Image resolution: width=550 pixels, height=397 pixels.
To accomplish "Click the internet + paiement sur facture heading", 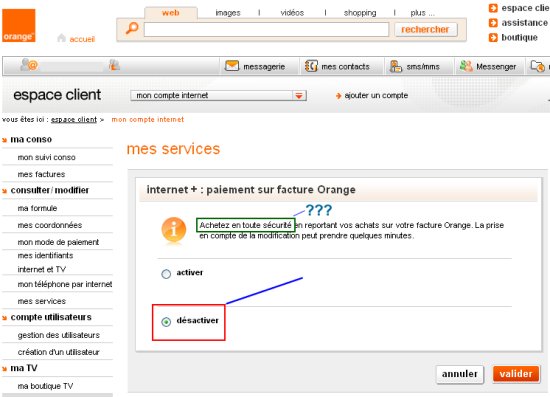I will tap(251, 190).
